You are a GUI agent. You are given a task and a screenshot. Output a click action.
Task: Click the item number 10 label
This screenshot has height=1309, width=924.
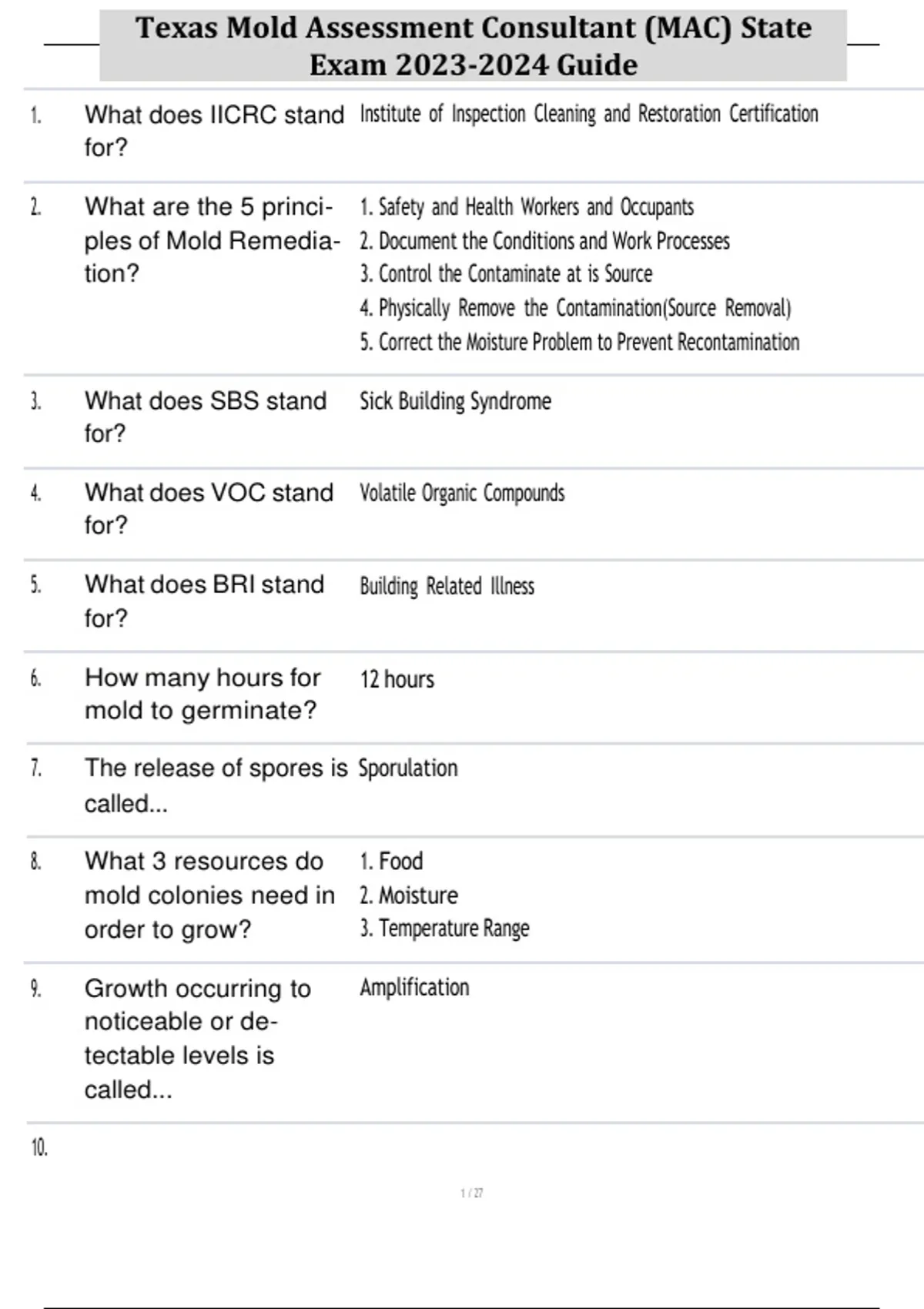point(39,1148)
